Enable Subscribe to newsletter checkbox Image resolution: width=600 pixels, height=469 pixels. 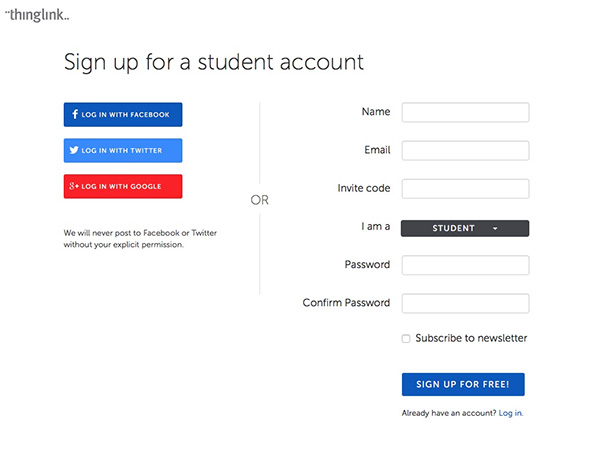point(406,339)
